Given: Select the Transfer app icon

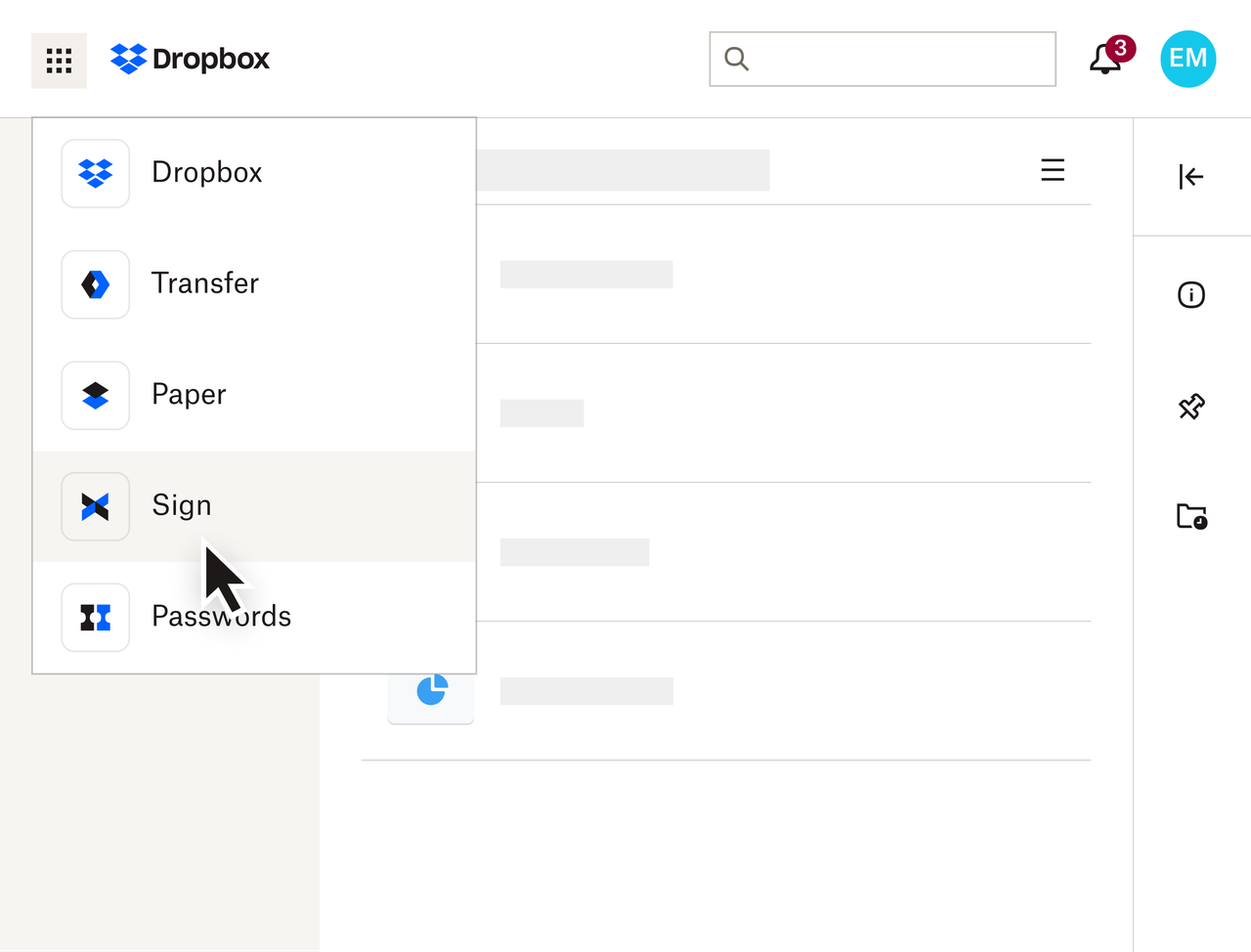Looking at the screenshot, I should coord(95,284).
